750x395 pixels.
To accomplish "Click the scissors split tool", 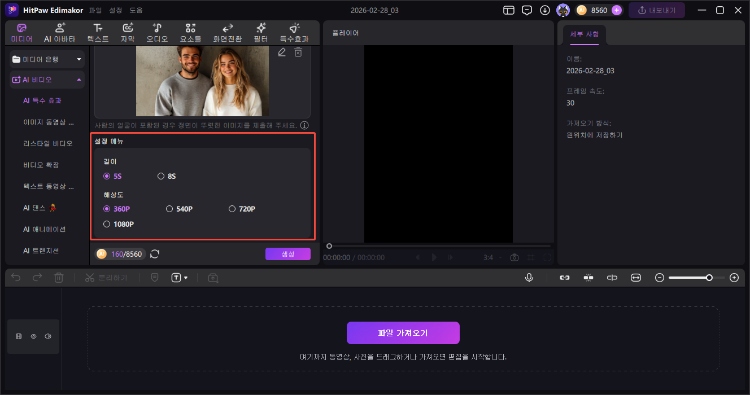I will click(89, 277).
